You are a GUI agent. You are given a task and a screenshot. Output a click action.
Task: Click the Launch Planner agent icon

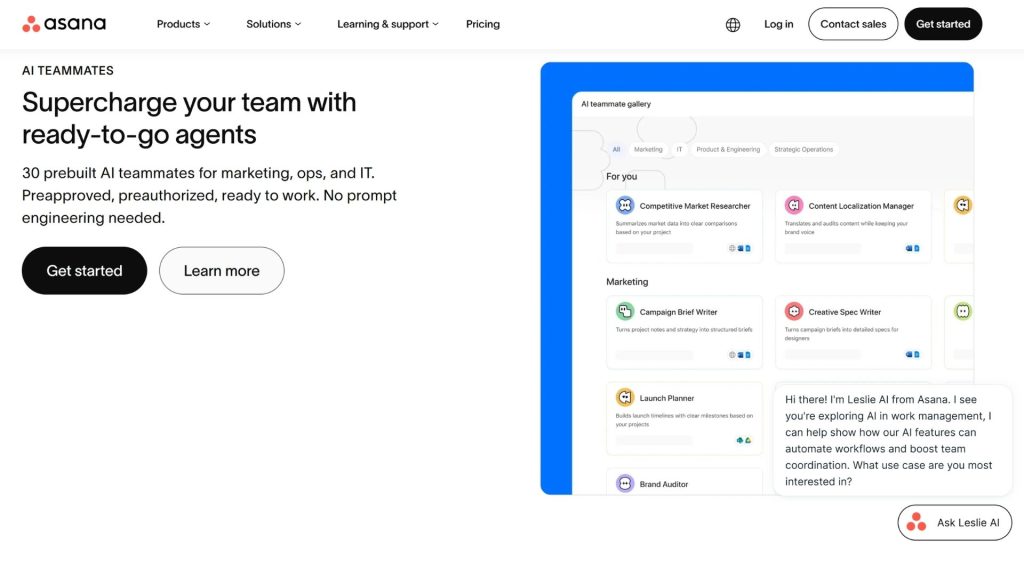point(625,397)
